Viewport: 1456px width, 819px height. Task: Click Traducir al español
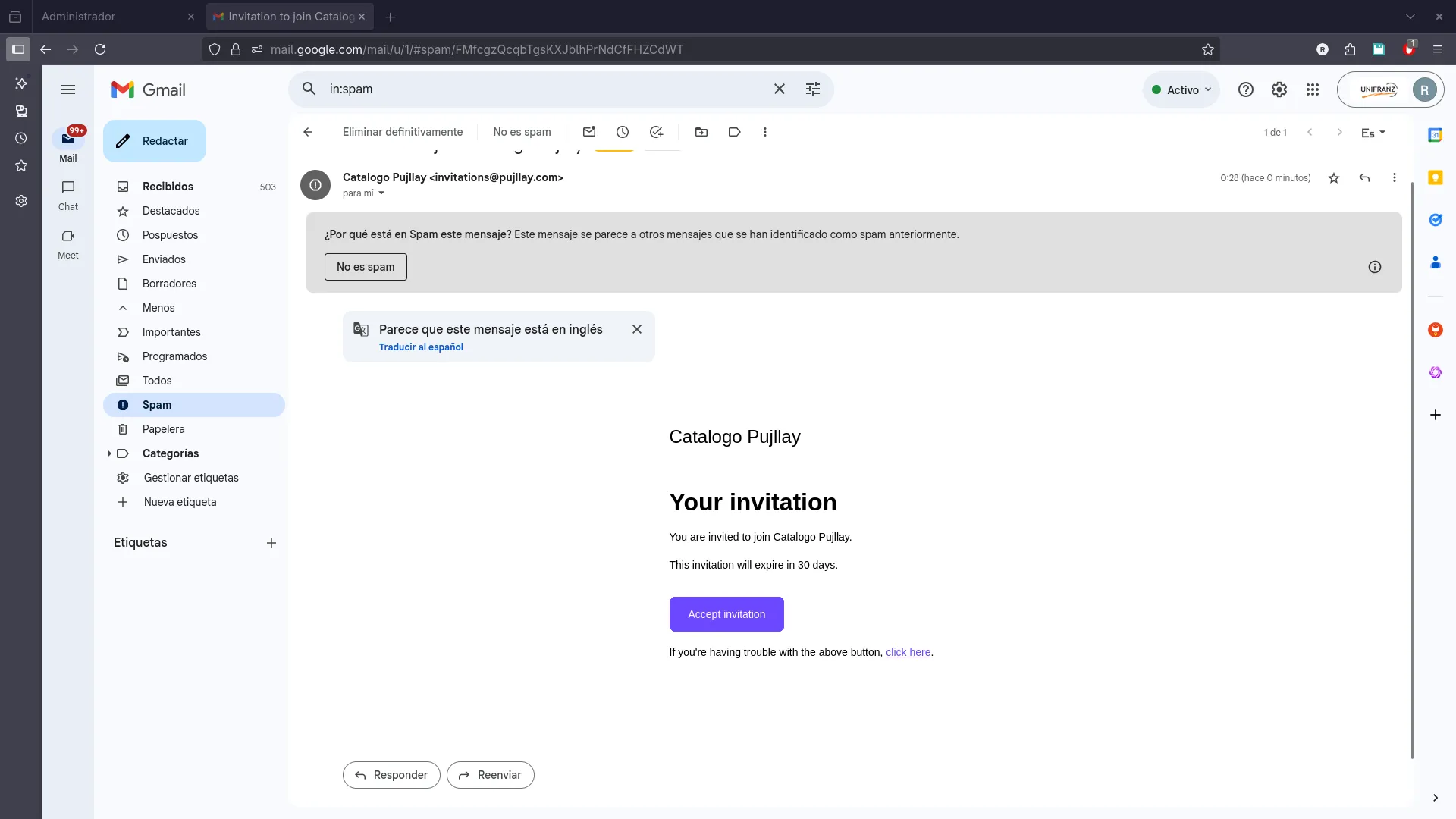point(421,347)
